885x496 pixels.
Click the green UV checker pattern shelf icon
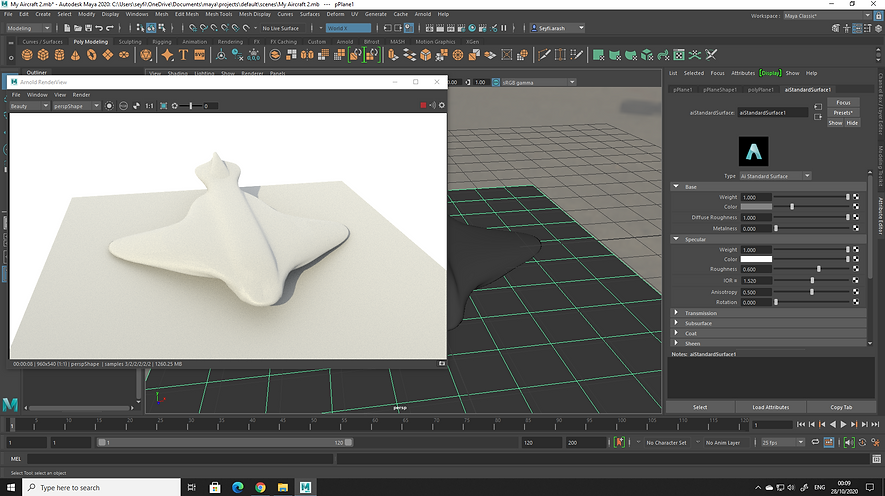pos(679,55)
